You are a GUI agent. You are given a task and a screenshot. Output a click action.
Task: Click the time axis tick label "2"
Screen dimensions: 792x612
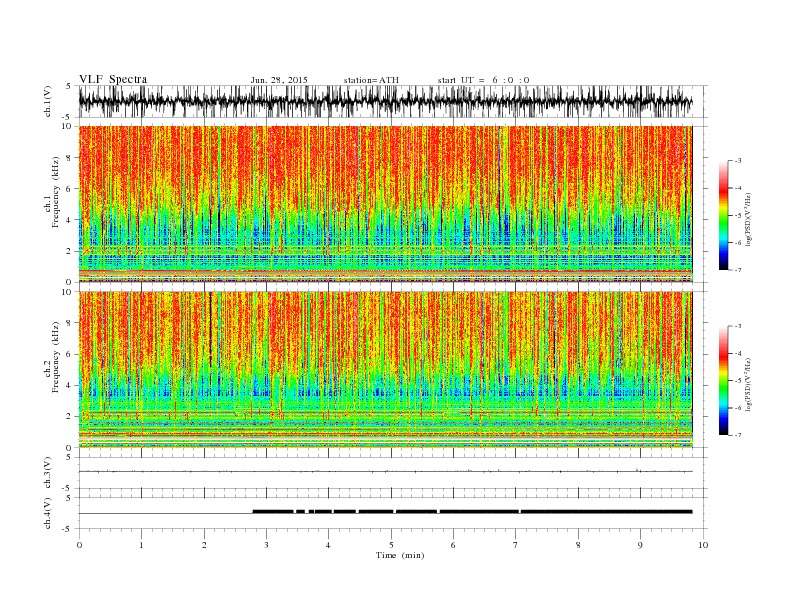pyautogui.click(x=204, y=545)
